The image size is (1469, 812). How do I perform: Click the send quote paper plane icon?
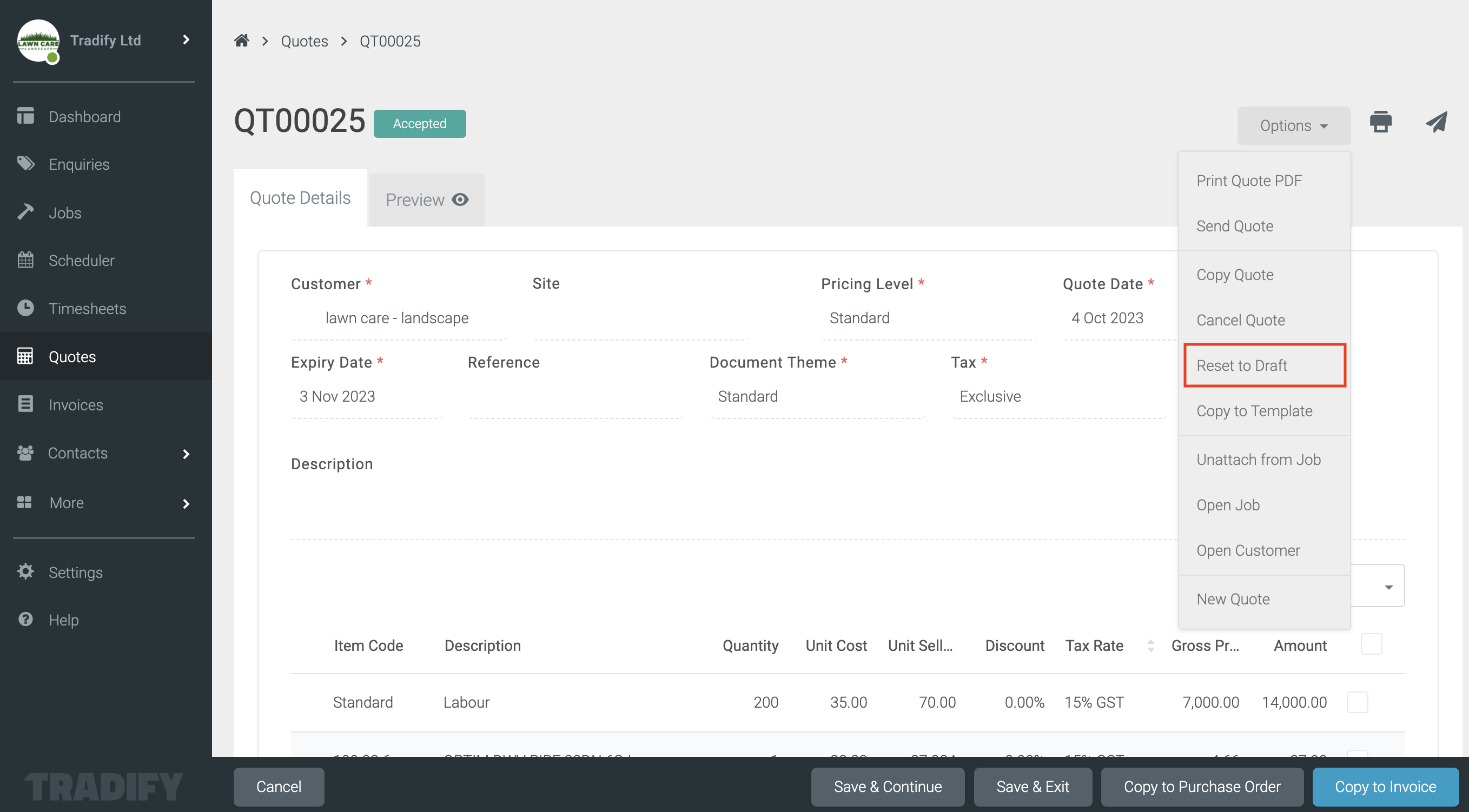click(x=1436, y=122)
